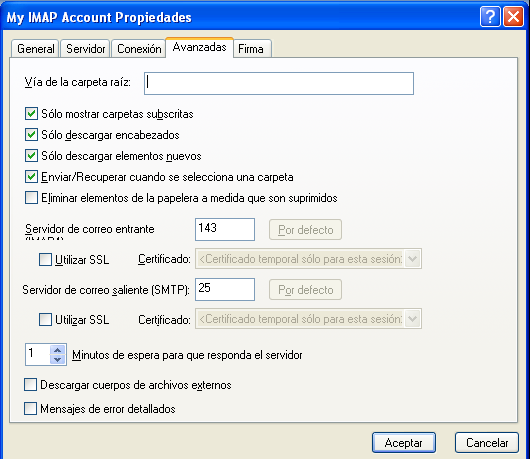Check Descargar cuerpos de archivos externos

click(30, 385)
